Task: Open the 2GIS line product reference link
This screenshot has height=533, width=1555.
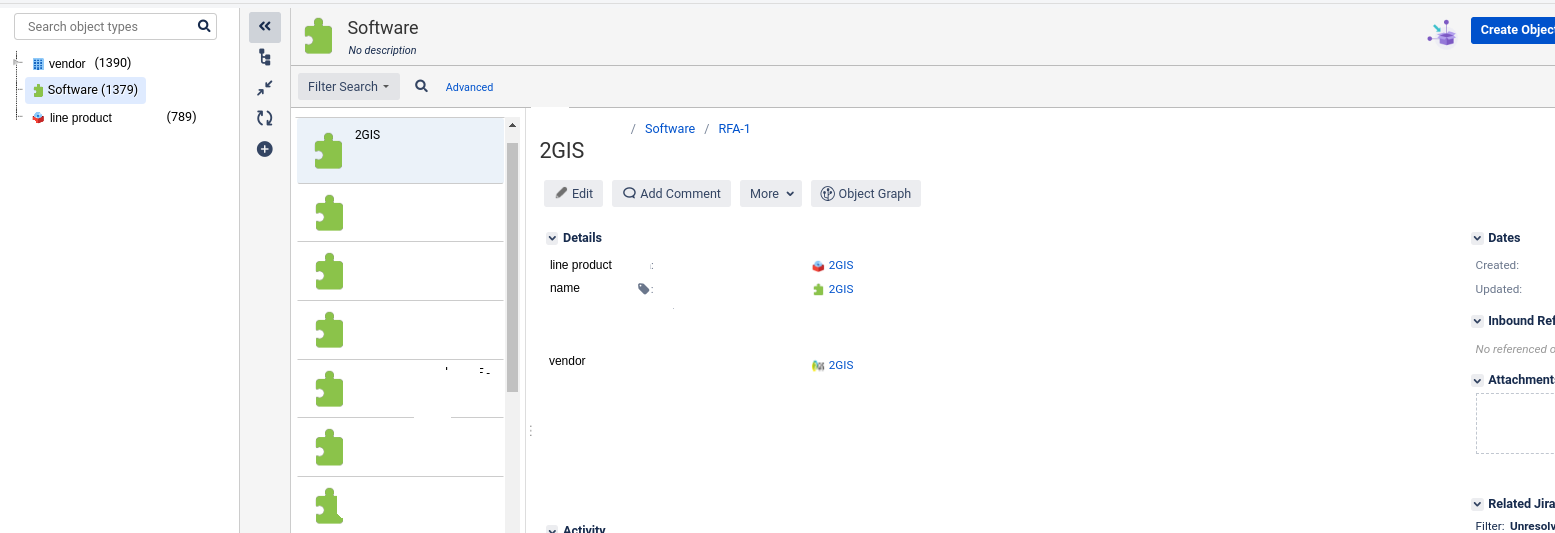Action: [841, 266]
